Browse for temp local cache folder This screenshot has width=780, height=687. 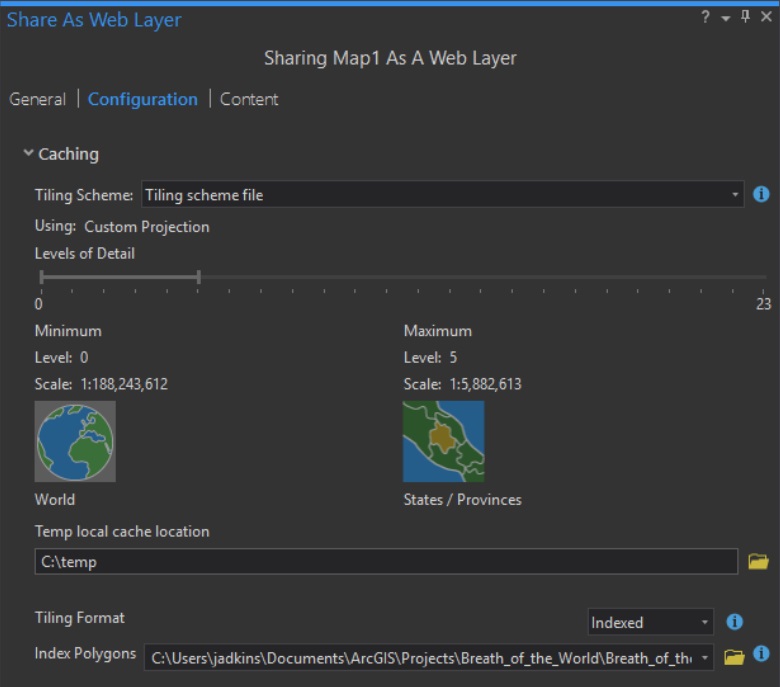[x=758, y=562]
